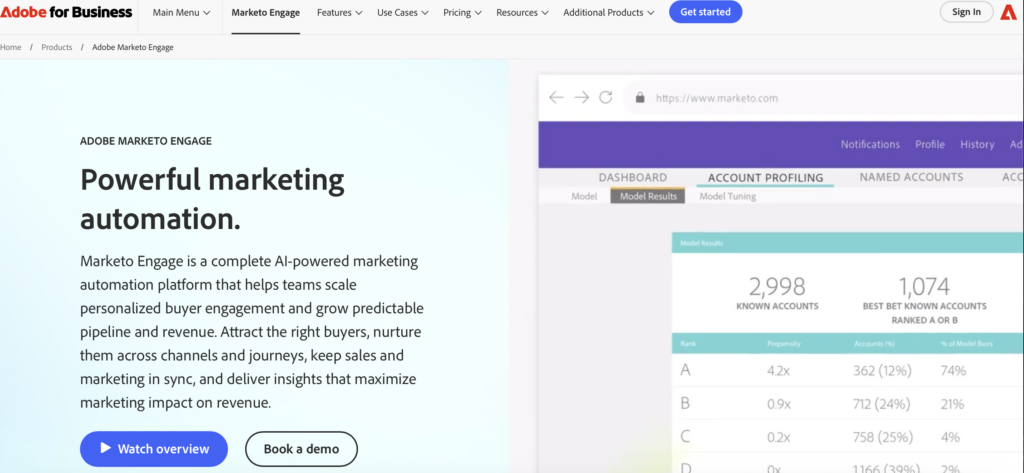Screen dimensions: 1024x473
Task: Select rank B row label
Action: (x=685, y=404)
